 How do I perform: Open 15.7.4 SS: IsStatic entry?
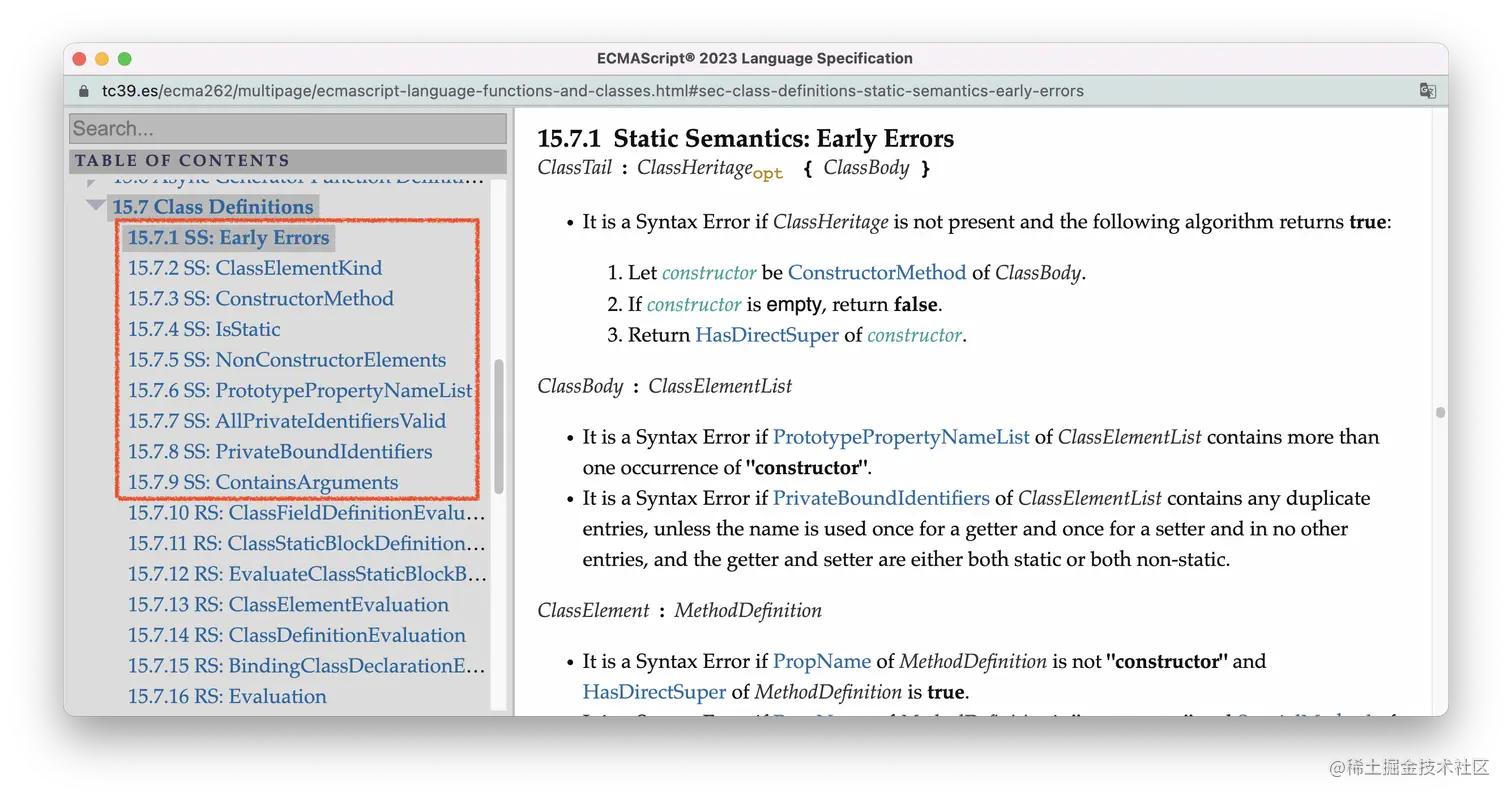point(204,329)
